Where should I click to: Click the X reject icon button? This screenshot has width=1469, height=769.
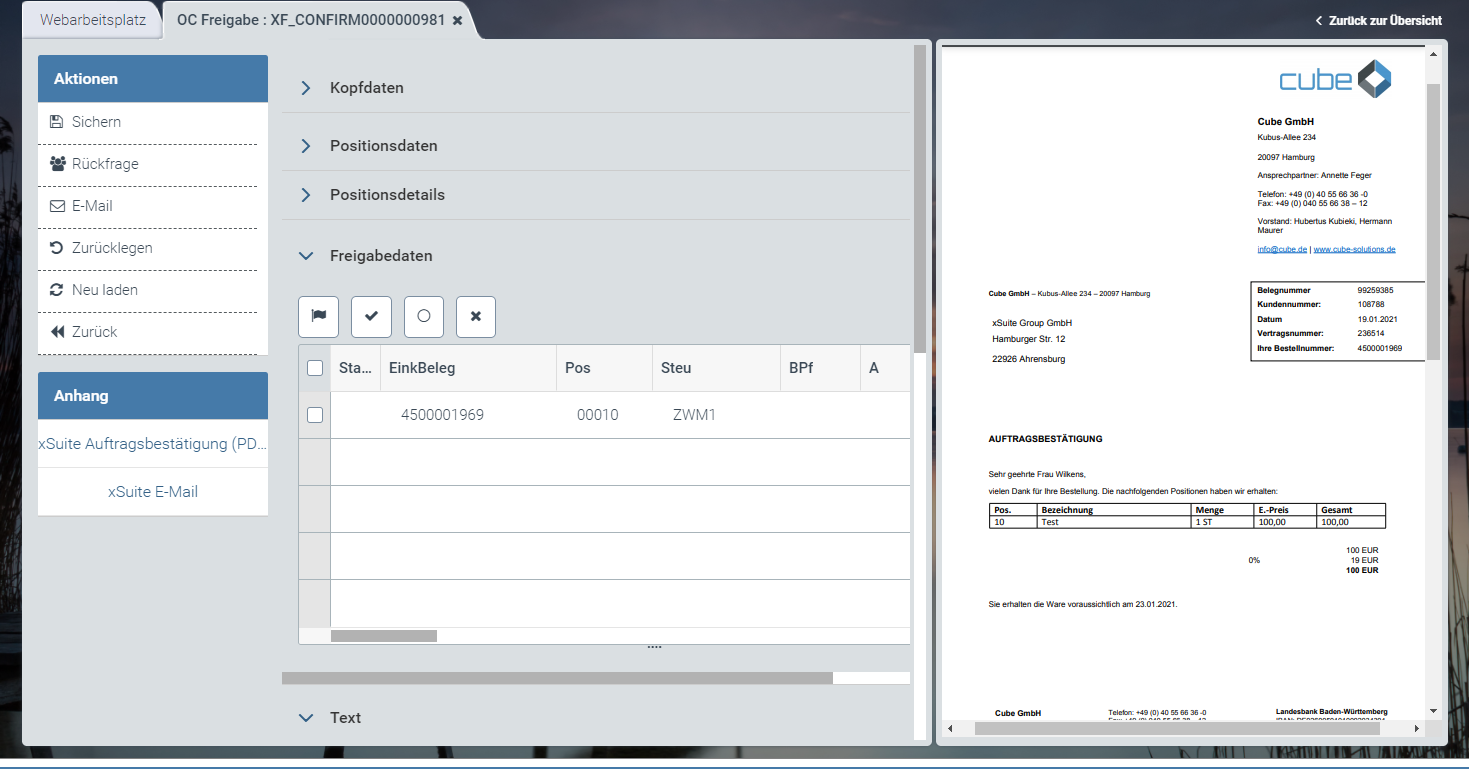click(476, 316)
